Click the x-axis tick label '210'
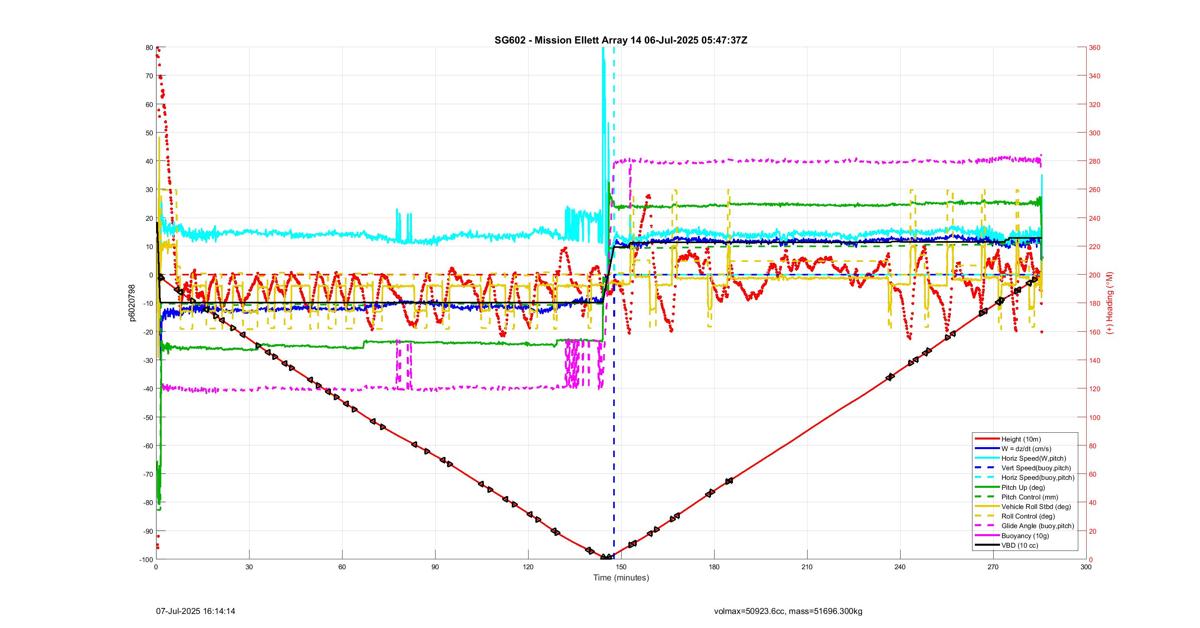The image size is (1200, 628). (x=807, y=567)
